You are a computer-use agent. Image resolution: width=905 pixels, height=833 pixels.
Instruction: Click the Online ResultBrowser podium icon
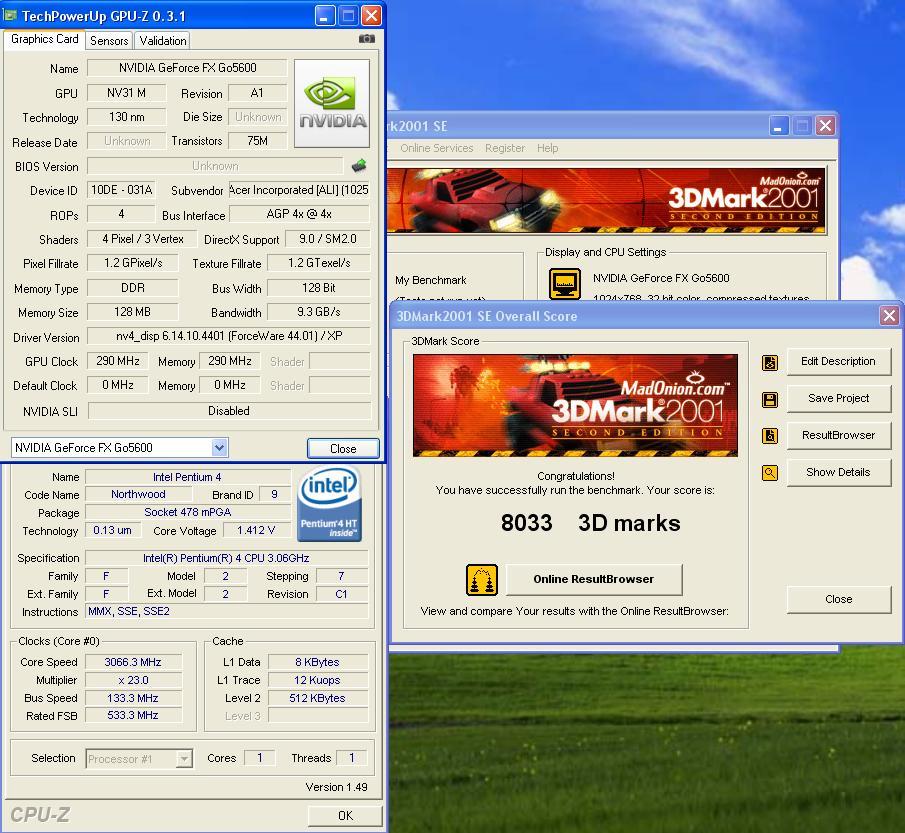482,580
